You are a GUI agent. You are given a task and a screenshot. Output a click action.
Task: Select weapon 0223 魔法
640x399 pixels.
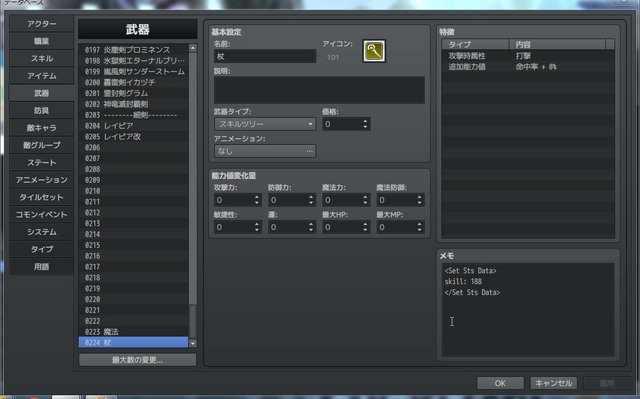(x=133, y=332)
